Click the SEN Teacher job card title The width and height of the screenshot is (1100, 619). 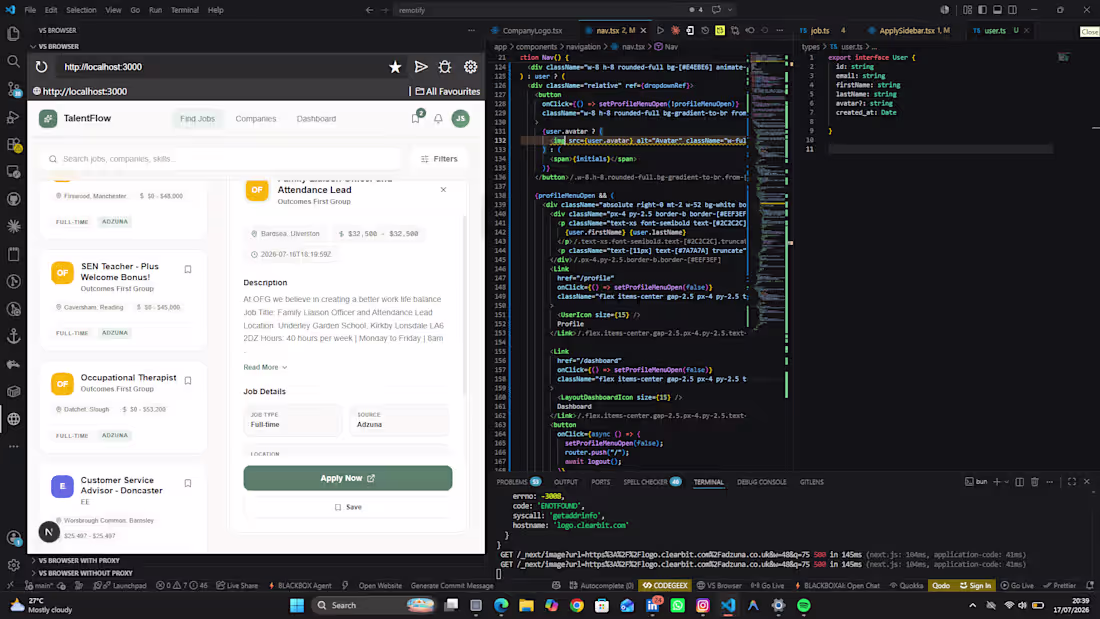(120, 272)
